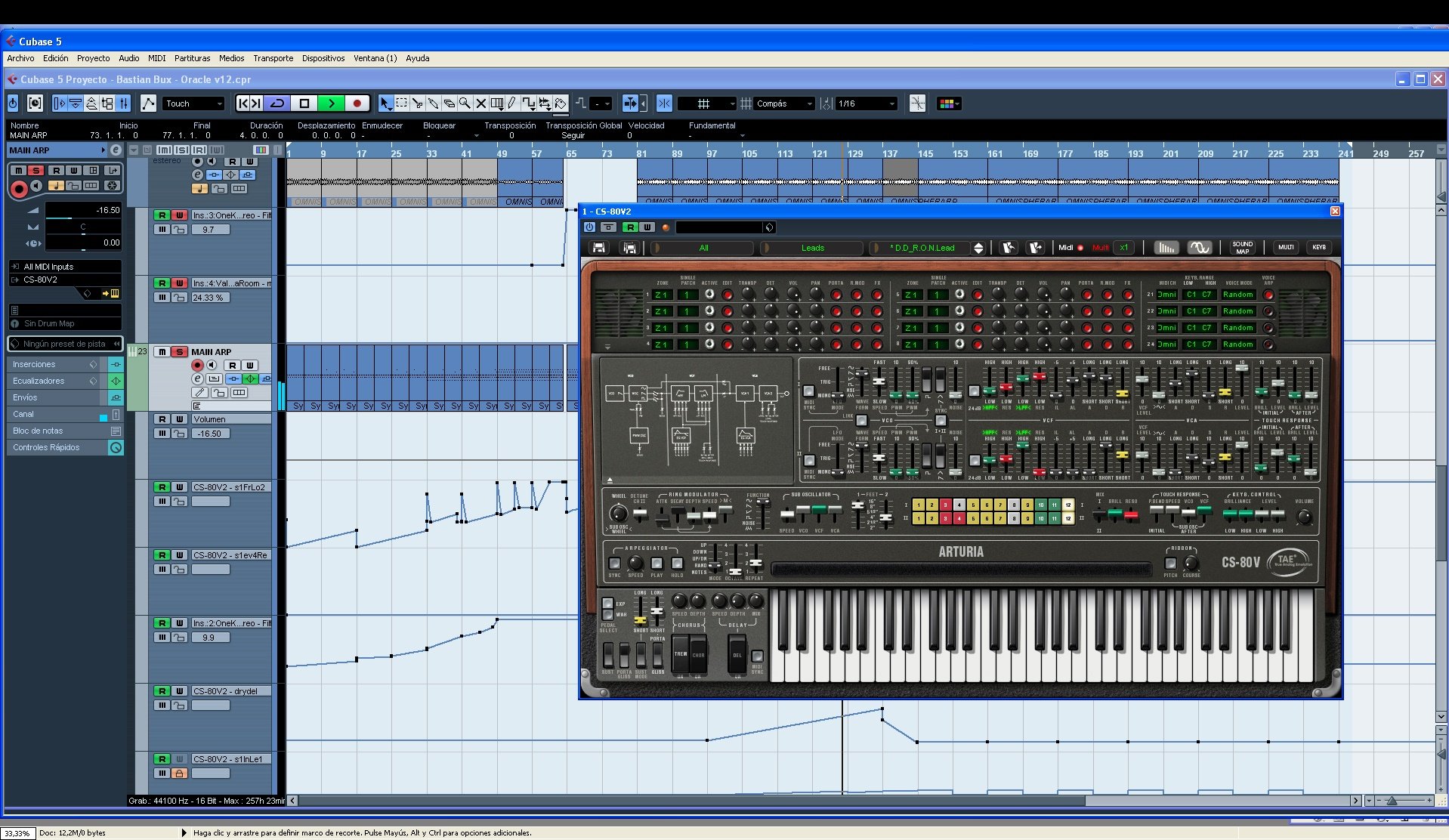Go to previous marker in transport
The image size is (1449, 840).
243,103
